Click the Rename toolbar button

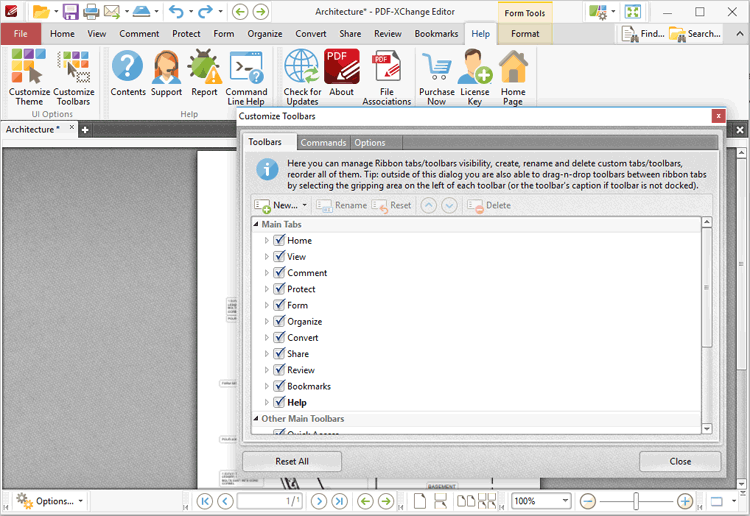coord(342,205)
